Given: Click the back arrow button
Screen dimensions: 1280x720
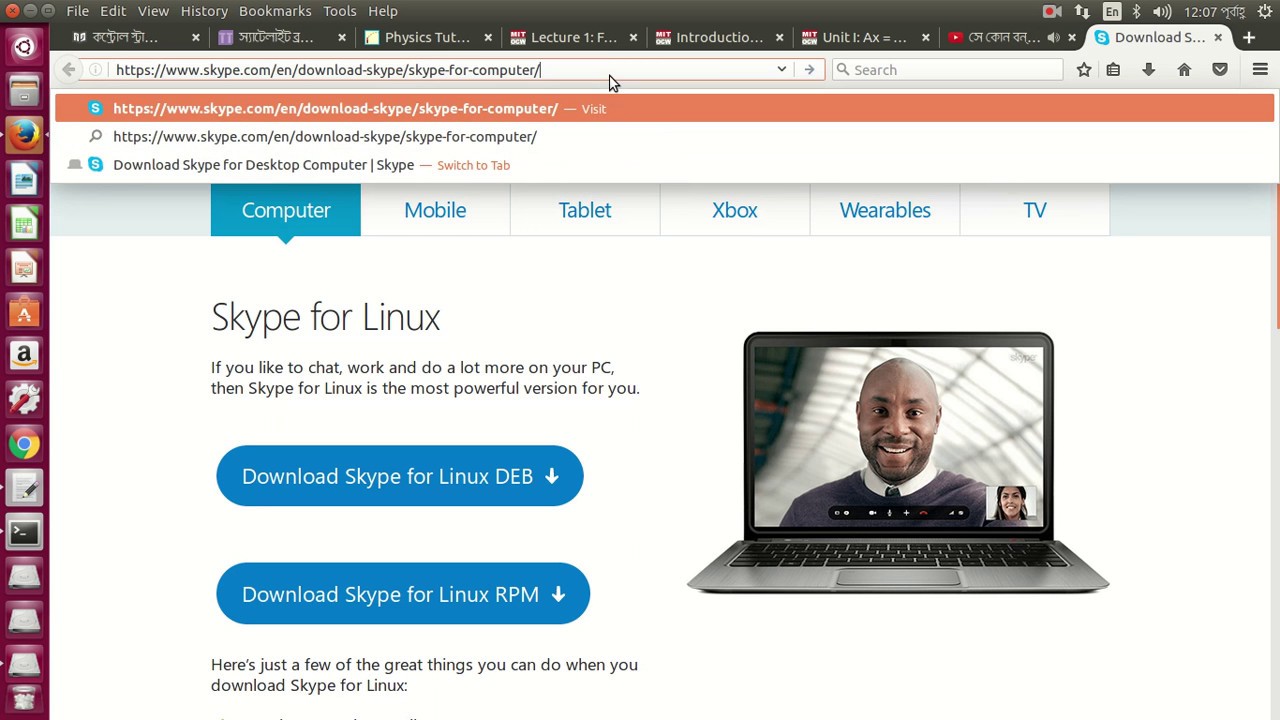Looking at the screenshot, I should (68, 70).
